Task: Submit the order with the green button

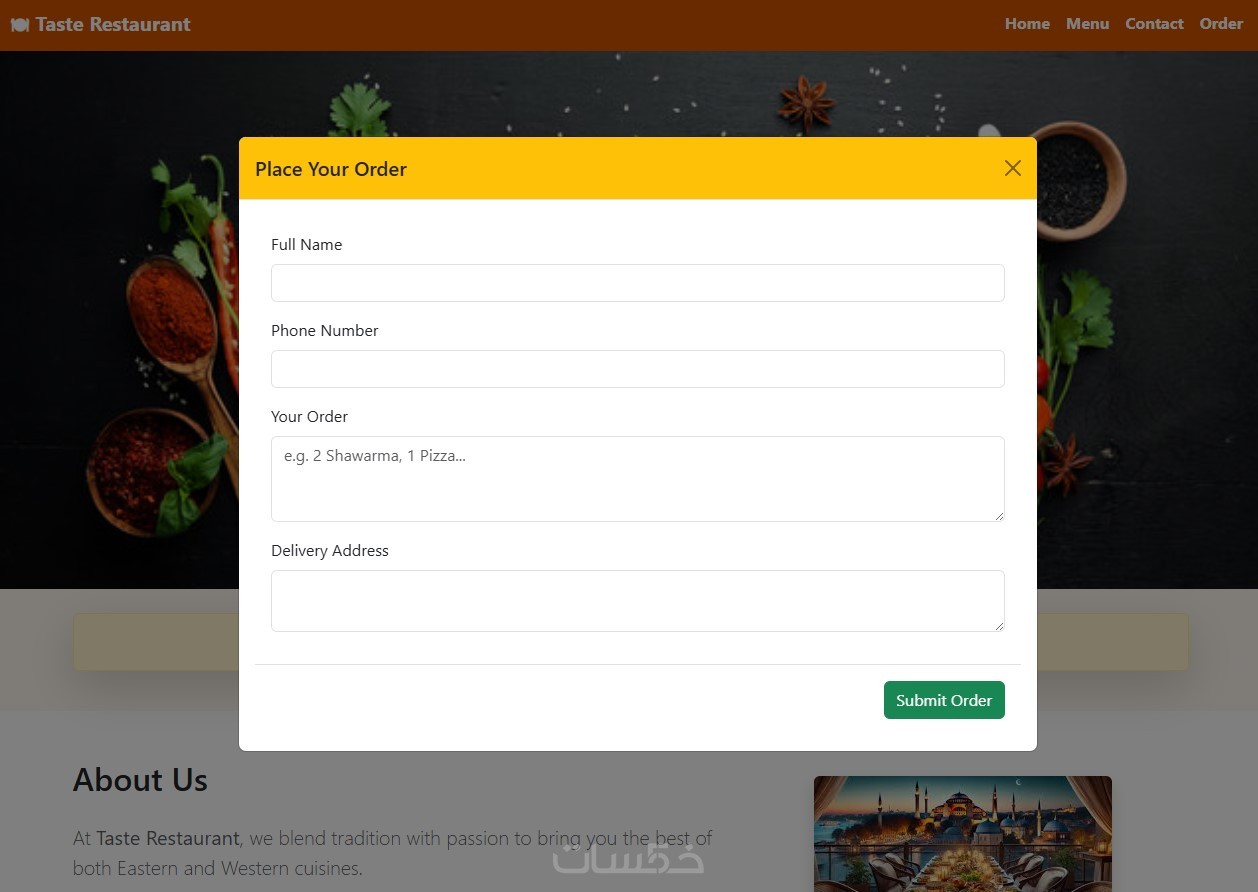Action: pos(944,700)
